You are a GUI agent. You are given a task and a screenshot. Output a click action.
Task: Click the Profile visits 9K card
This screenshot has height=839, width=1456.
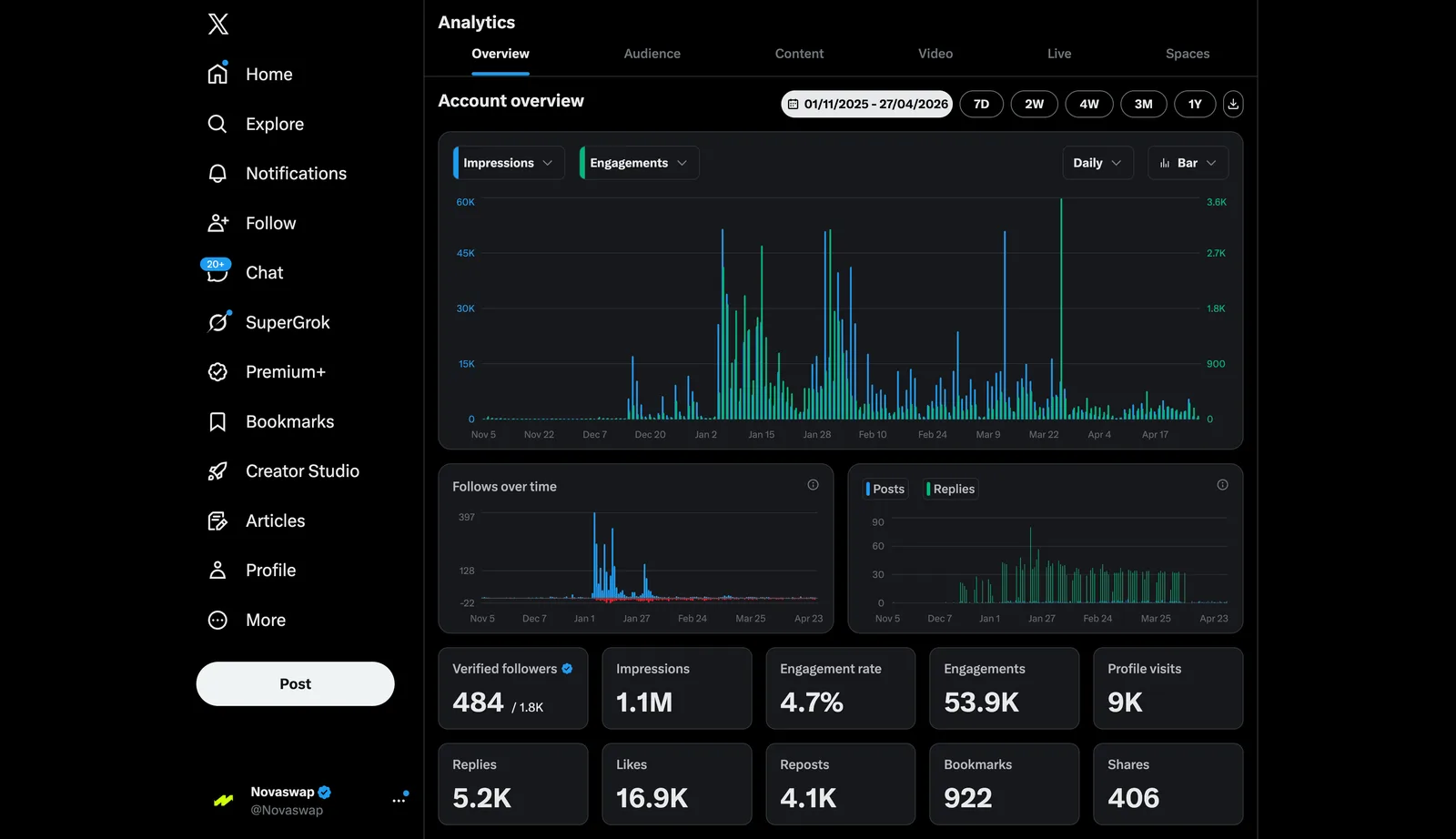(1168, 688)
